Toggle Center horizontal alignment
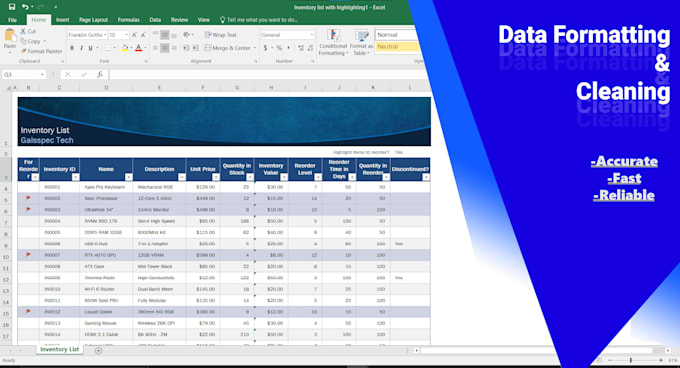This screenshot has width=680, height=368. (165, 48)
